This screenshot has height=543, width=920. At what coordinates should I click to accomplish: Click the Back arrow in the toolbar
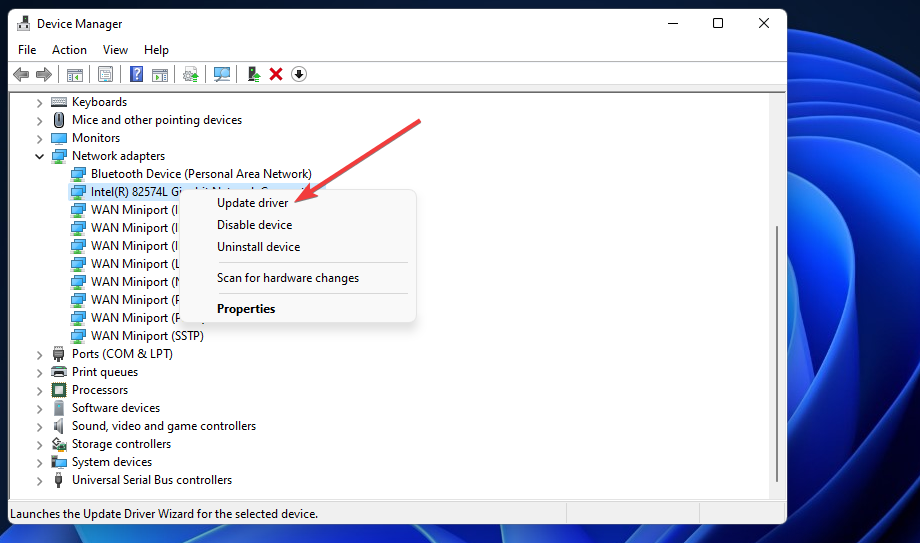pyautogui.click(x=21, y=75)
